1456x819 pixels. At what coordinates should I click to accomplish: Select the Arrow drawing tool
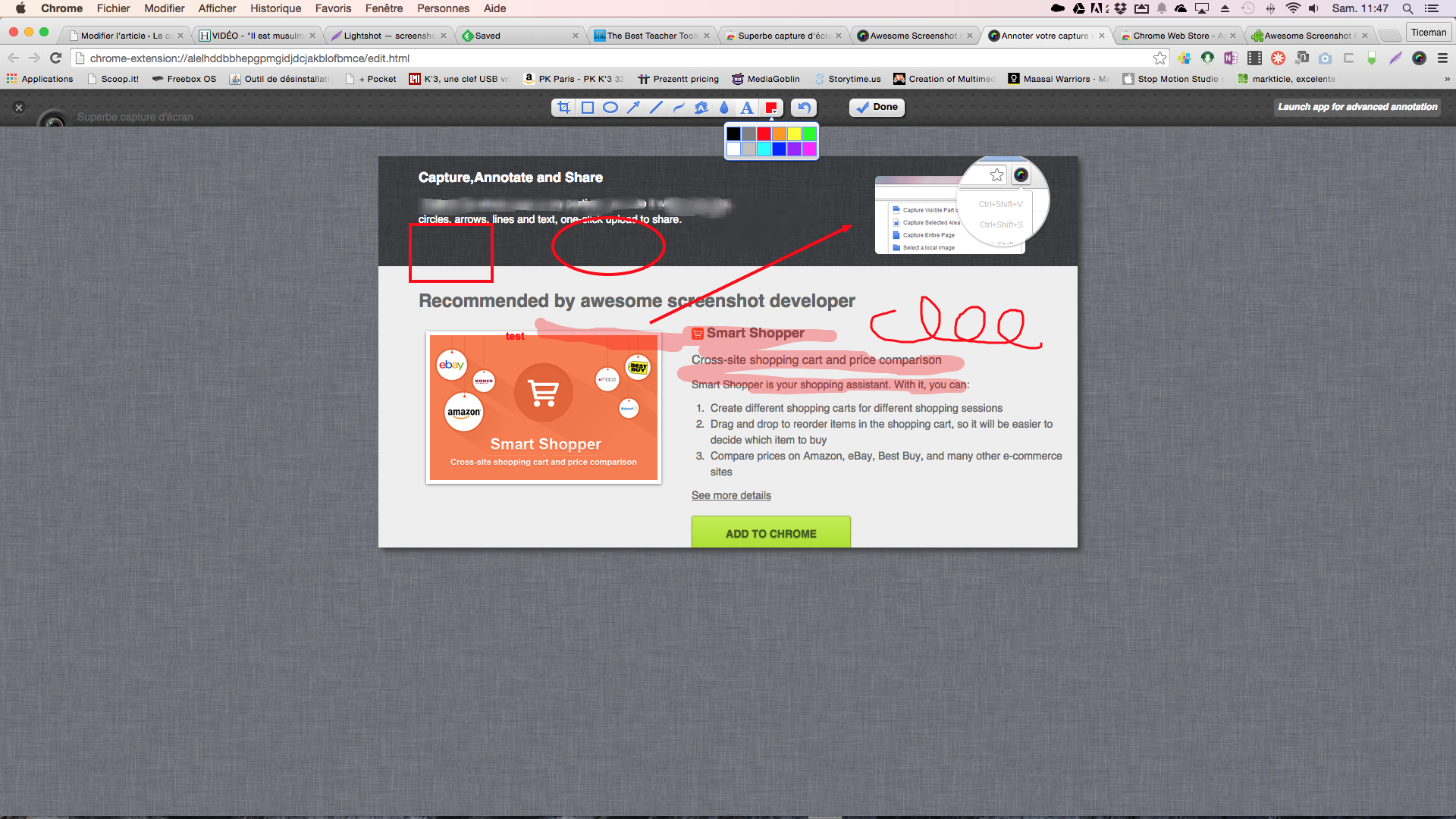[x=633, y=108]
